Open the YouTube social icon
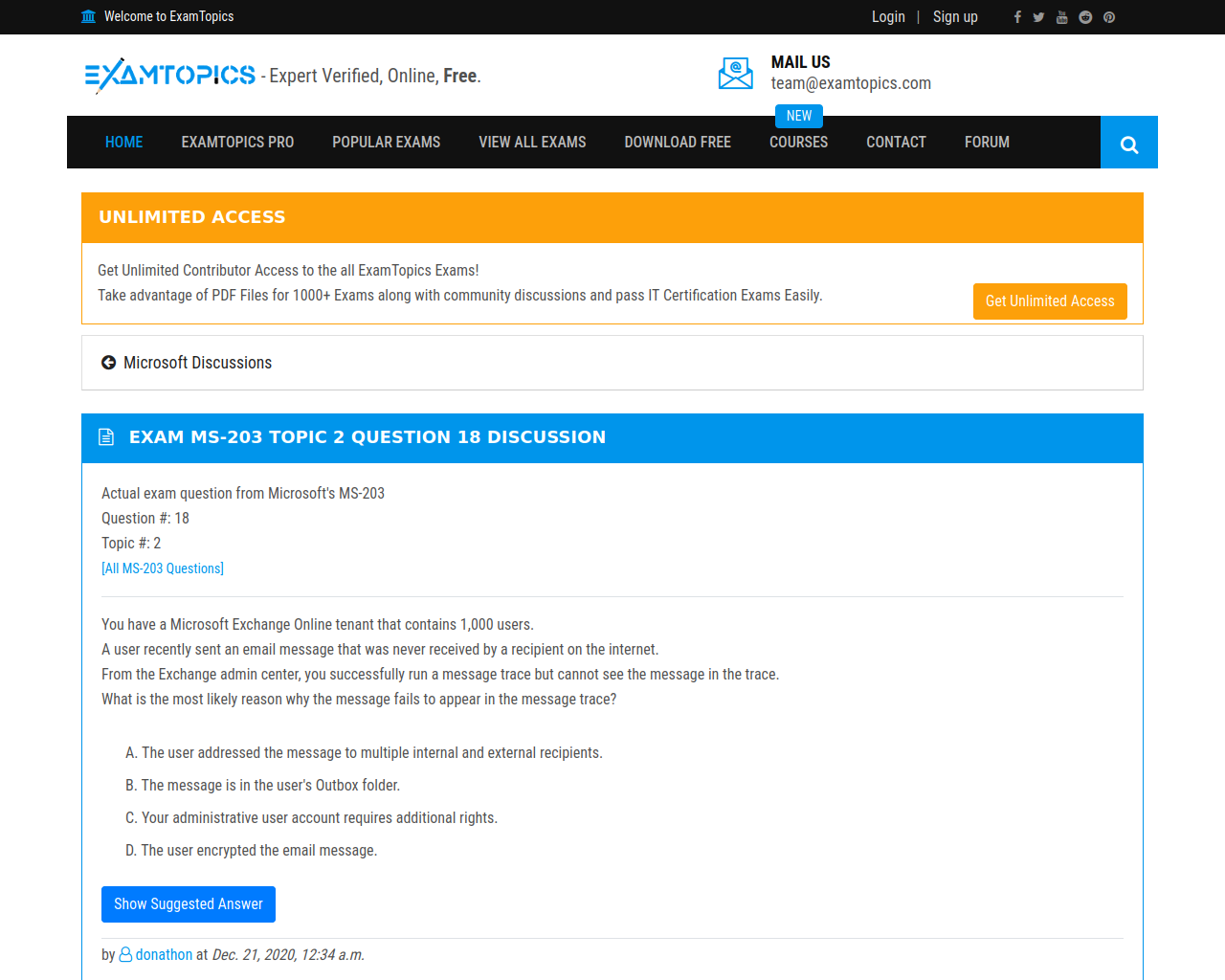Screen dimensions: 1225x980 (1061, 17)
